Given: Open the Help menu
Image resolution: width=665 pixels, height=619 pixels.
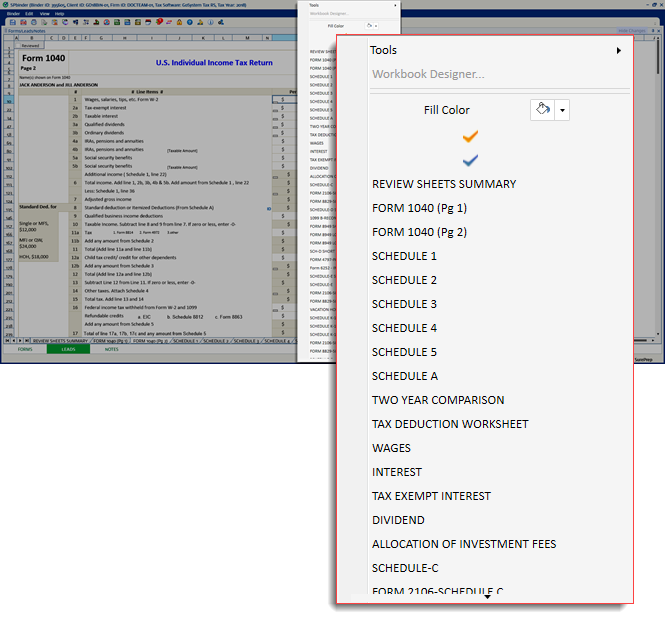Looking at the screenshot, I should coord(59,14).
